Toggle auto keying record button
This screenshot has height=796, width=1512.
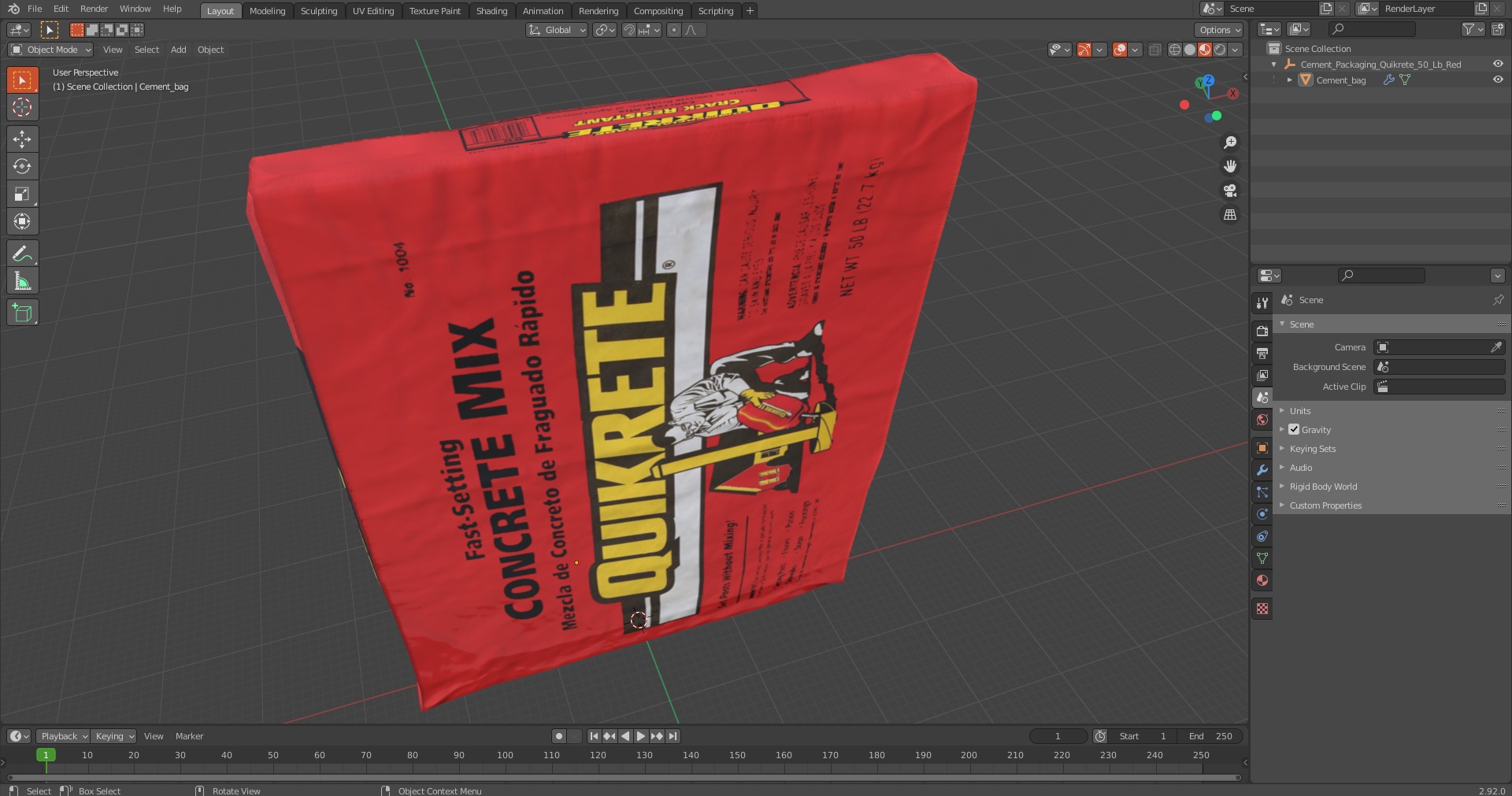coord(559,736)
